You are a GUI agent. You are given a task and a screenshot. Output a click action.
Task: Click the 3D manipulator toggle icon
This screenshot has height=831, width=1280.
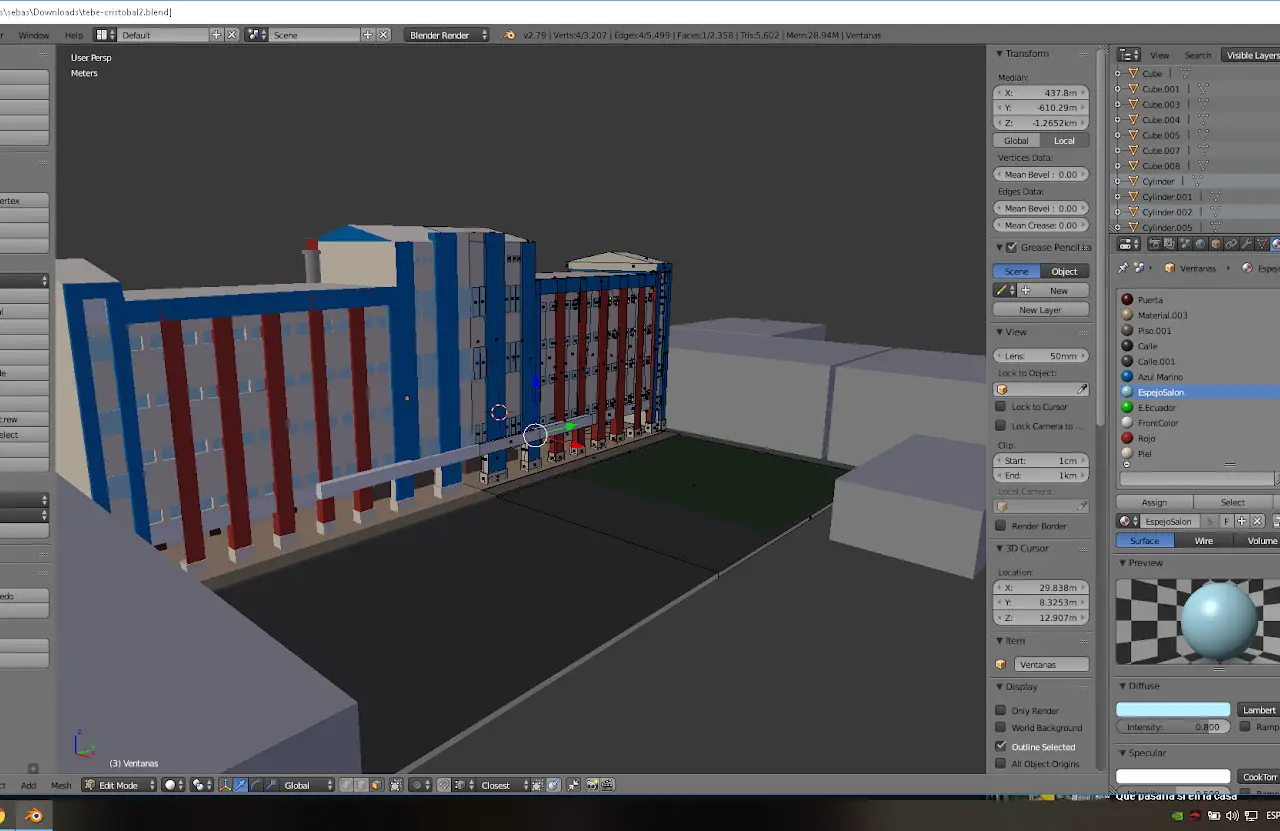coord(225,785)
